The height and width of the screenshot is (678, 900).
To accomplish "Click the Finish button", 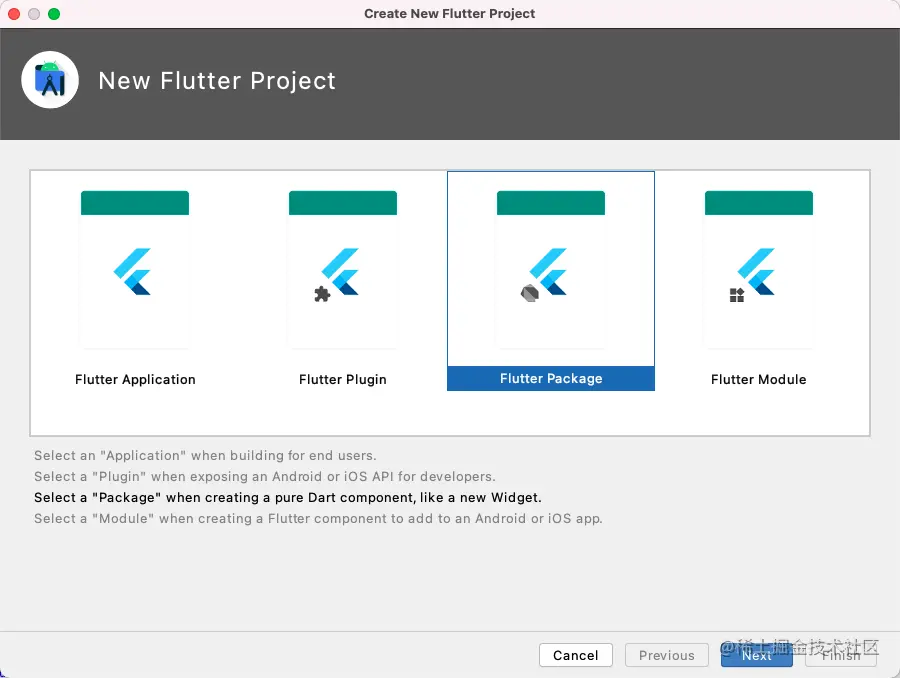I will click(841, 655).
